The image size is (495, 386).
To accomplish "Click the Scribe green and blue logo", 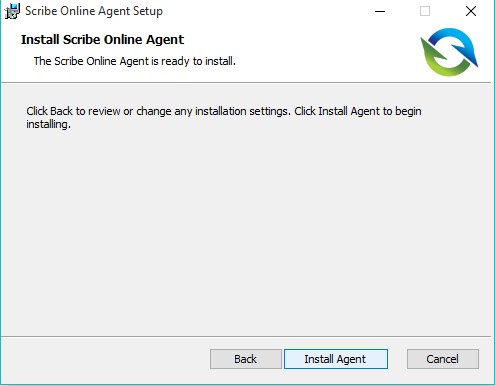I will (x=449, y=52).
